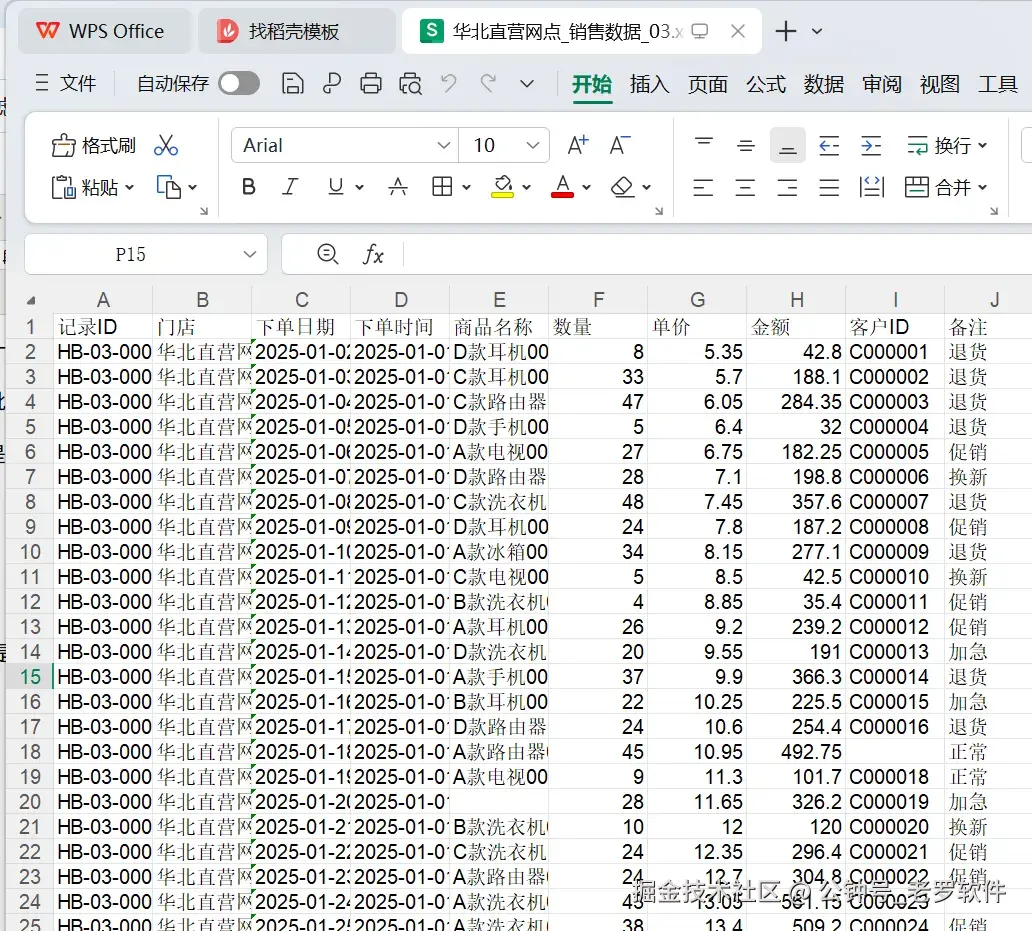This screenshot has width=1032, height=931.
Task: Click the select-all corner triangle
Action: point(30,301)
